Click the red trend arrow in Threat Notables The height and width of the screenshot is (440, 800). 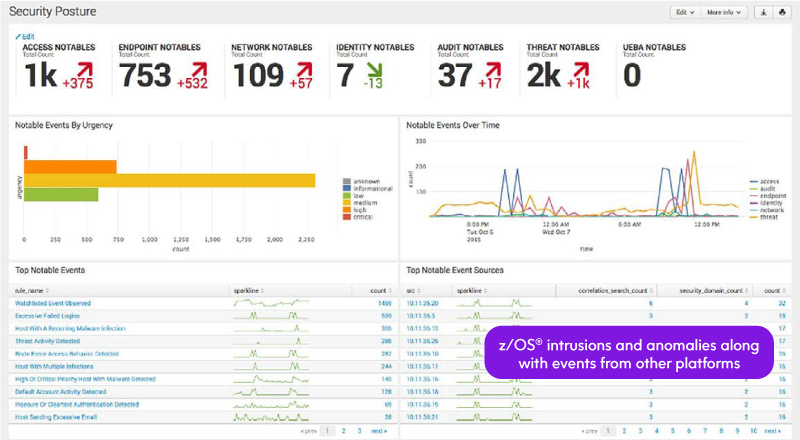[x=581, y=69]
